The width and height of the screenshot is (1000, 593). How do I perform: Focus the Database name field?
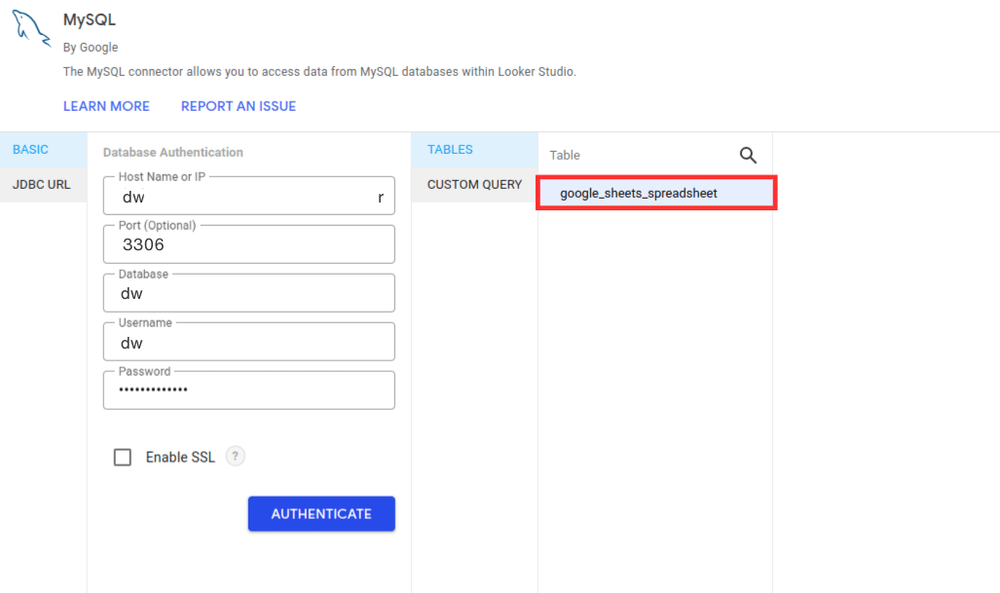pyautogui.click(x=249, y=292)
